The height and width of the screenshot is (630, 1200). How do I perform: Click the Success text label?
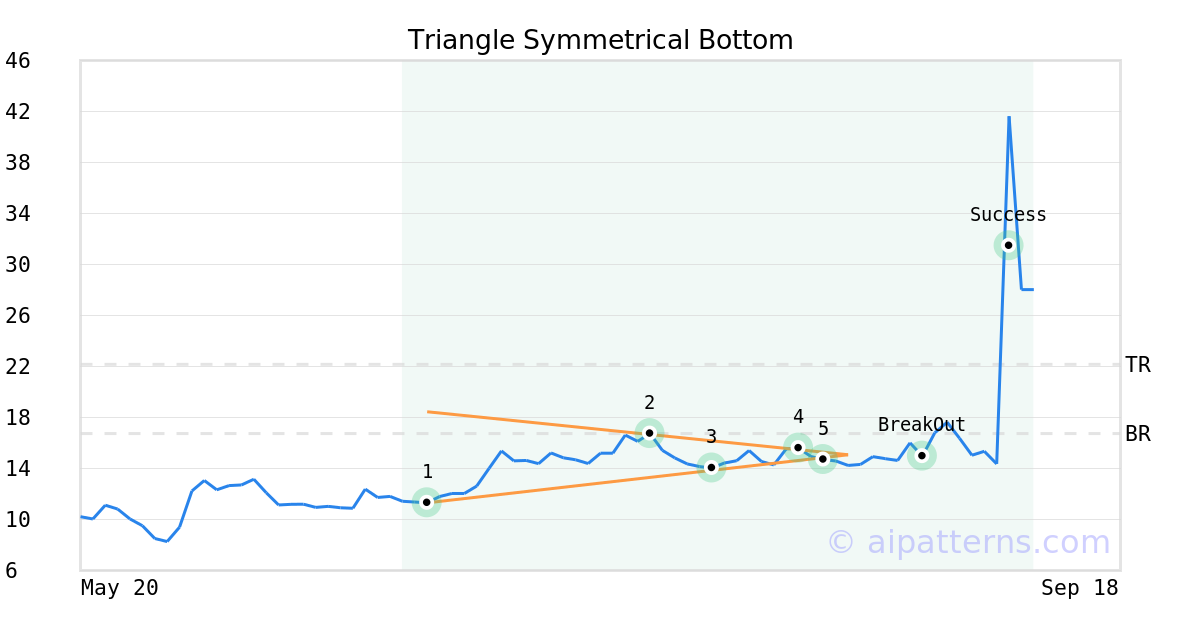pos(1008,215)
